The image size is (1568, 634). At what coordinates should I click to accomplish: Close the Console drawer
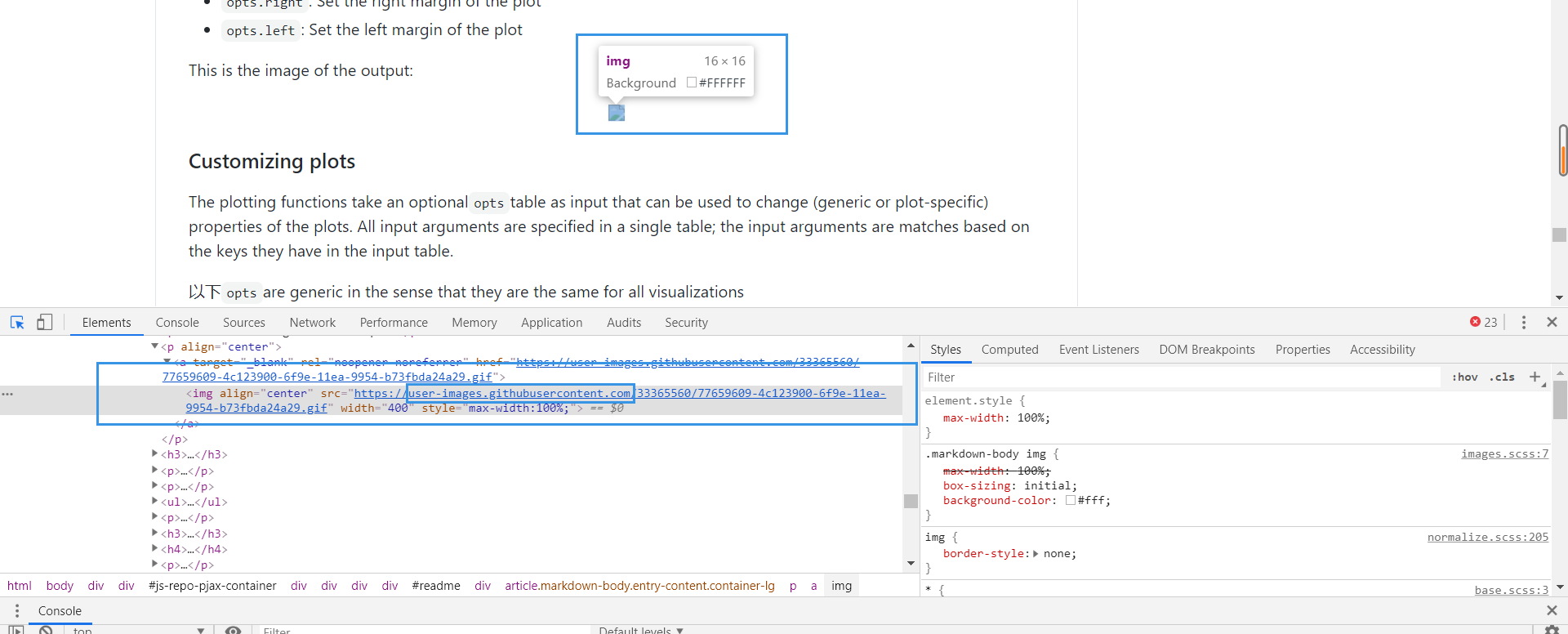pyautogui.click(x=1552, y=611)
